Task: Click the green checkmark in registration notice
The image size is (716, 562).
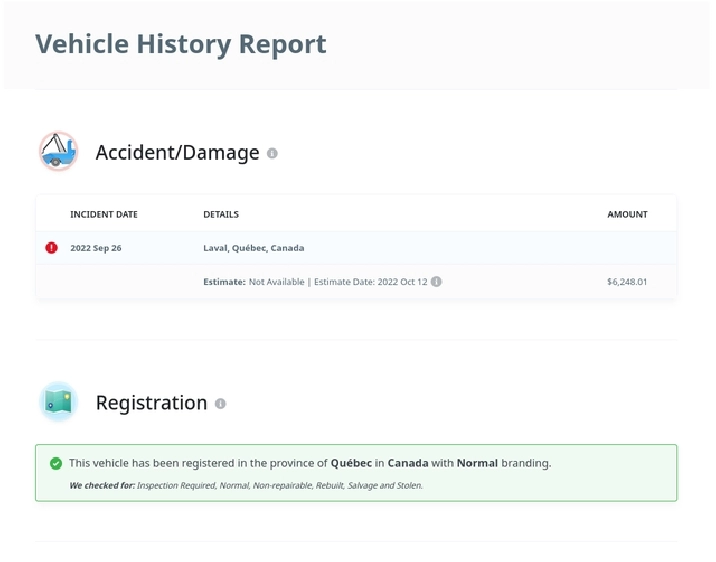Action: (56, 463)
